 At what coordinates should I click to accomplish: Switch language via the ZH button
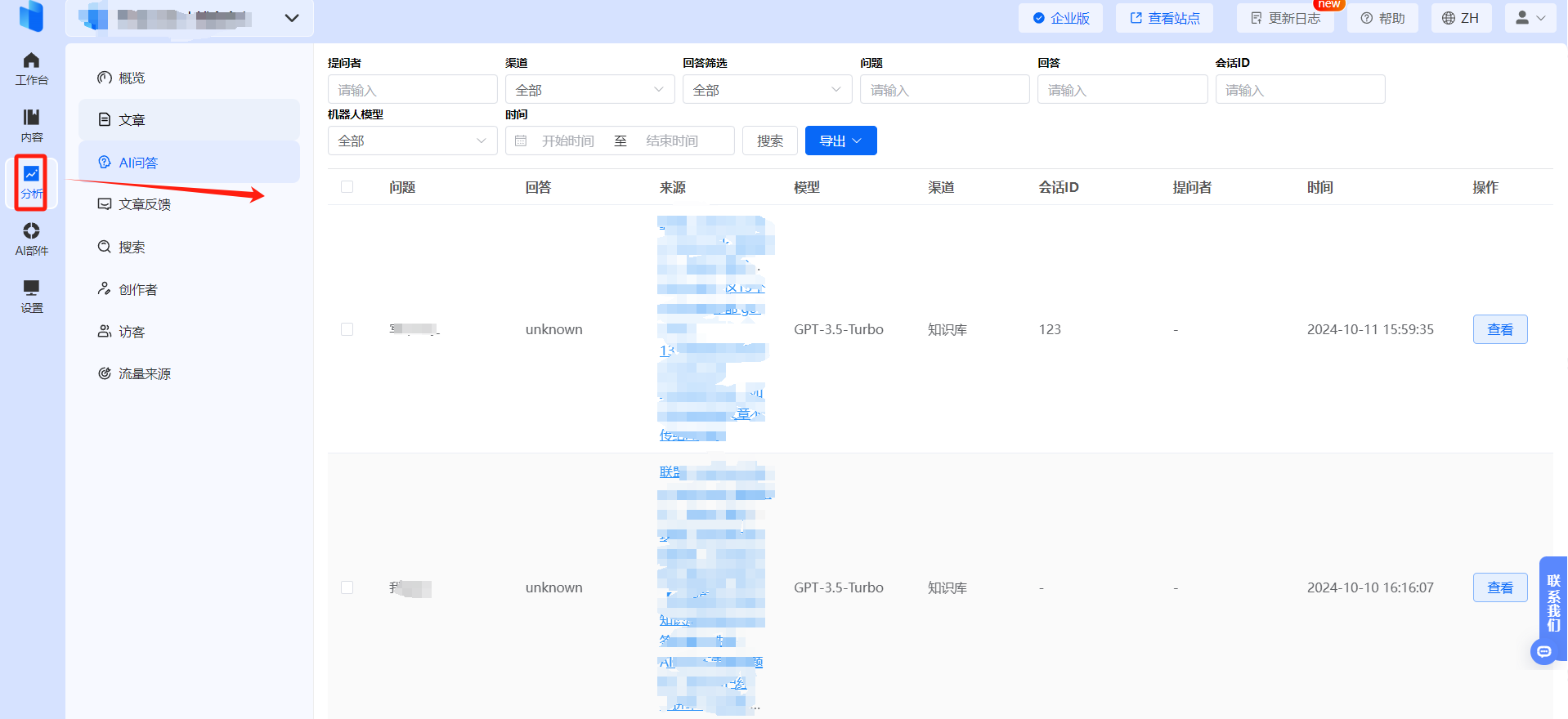1461,18
